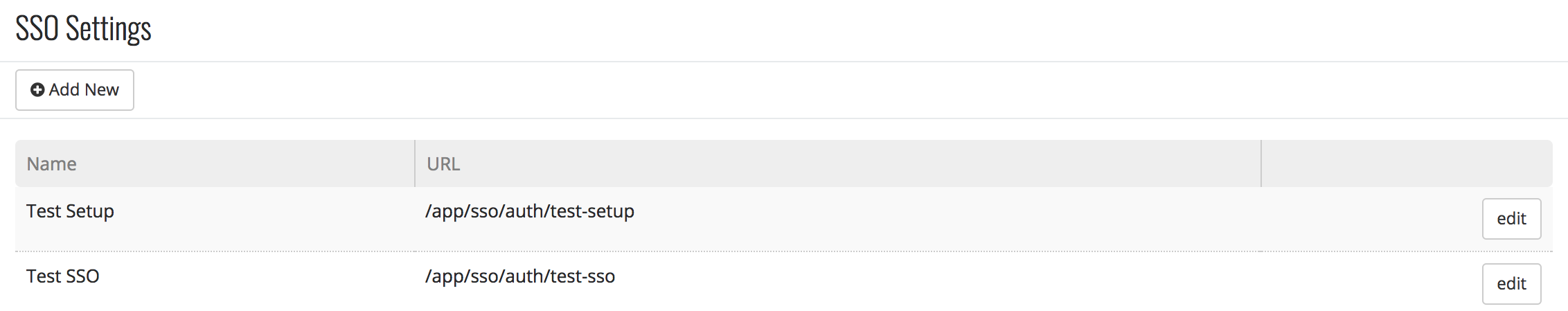This screenshot has width=1568, height=311.
Task: Click the word SSO in the page title
Action: [37, 29]
